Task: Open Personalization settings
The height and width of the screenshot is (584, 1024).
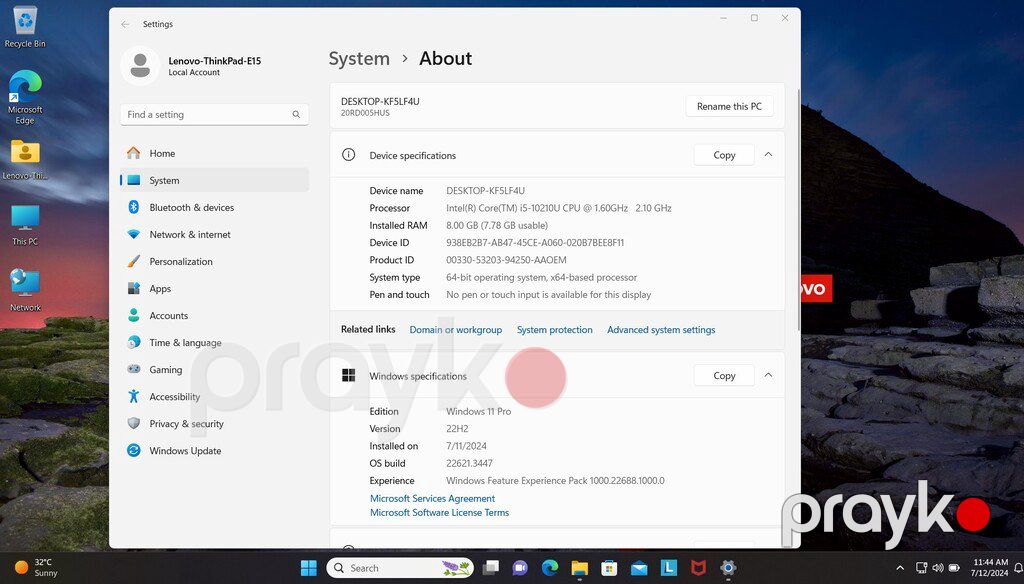Action: (x=214, y=261)
